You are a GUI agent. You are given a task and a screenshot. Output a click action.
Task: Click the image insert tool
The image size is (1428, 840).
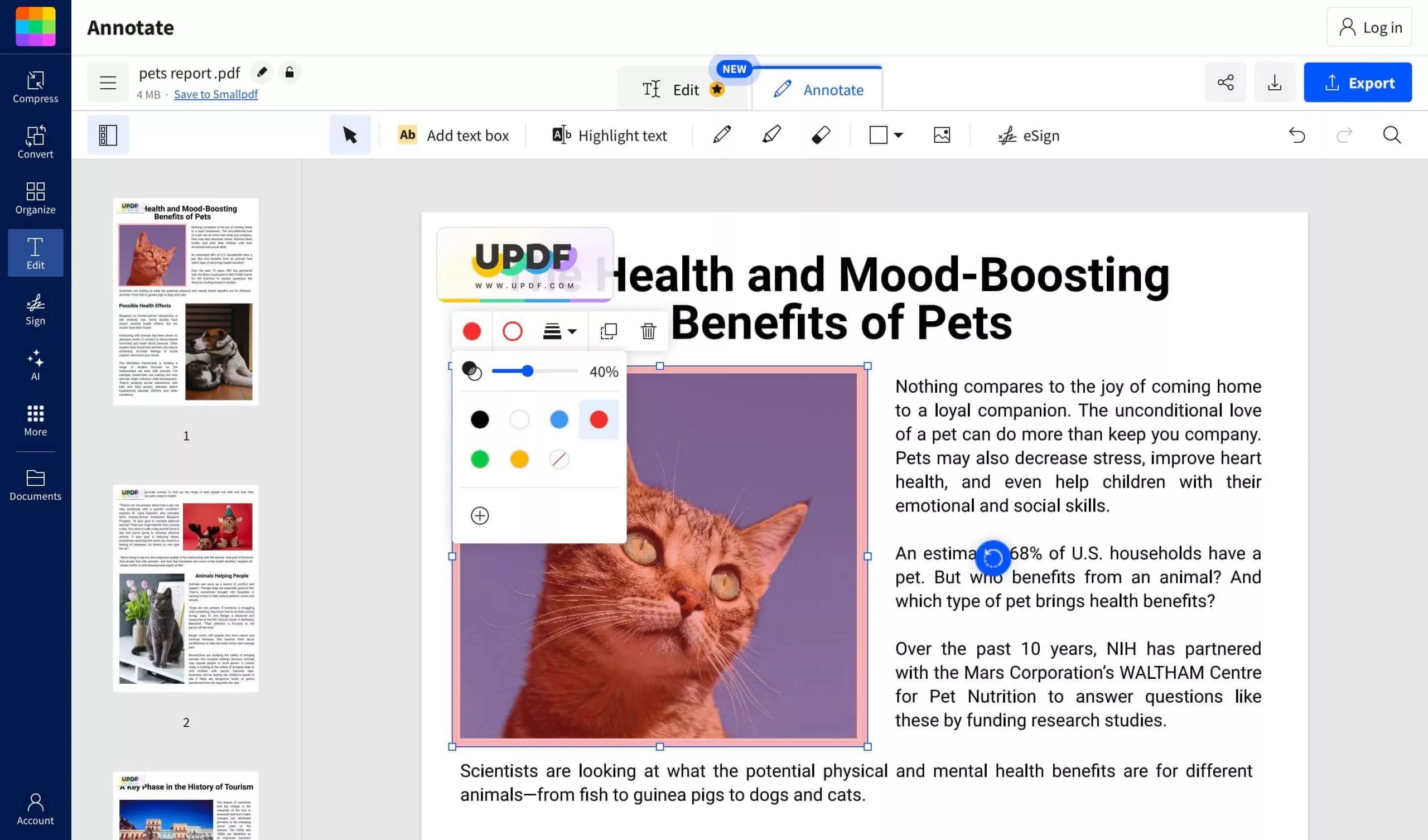(942, 135)
